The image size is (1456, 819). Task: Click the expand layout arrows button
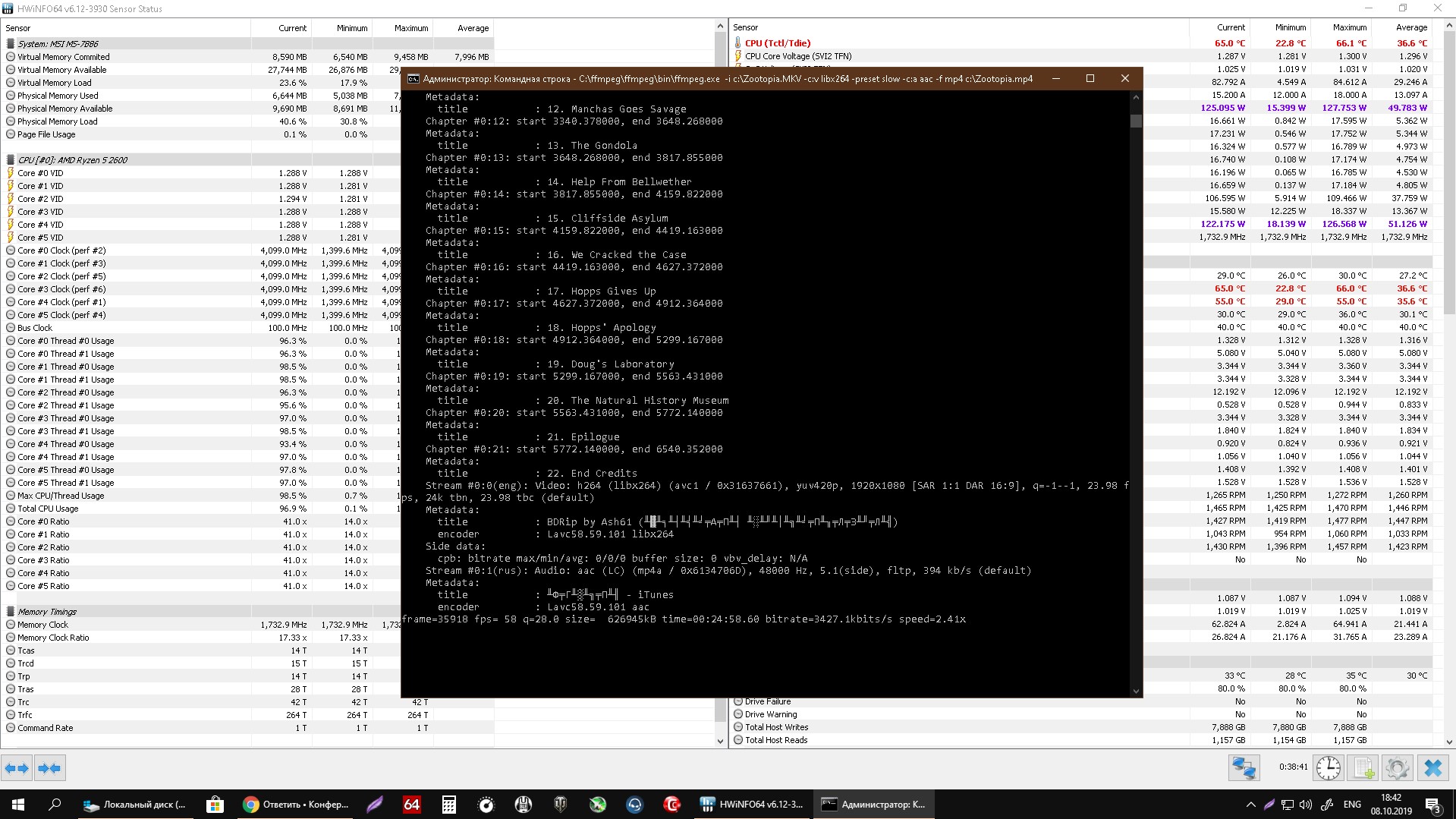tap(17, 768)
